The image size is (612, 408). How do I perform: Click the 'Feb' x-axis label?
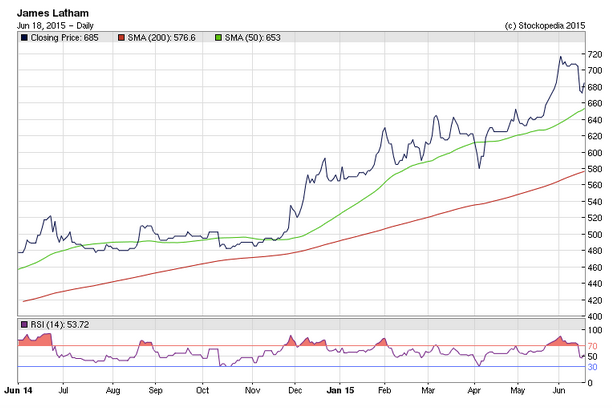pyautogui.click(x=384, y=390)
